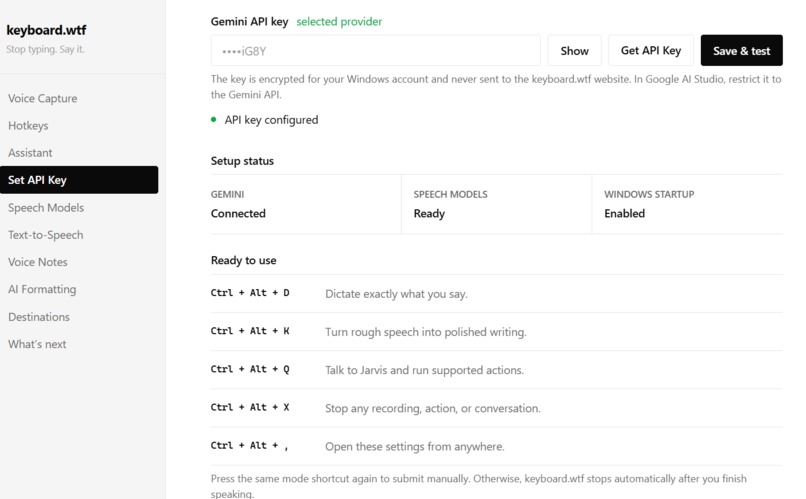
Task: Open AI Formatting settings
Action: pyautogui.click(x=42, y=289)
